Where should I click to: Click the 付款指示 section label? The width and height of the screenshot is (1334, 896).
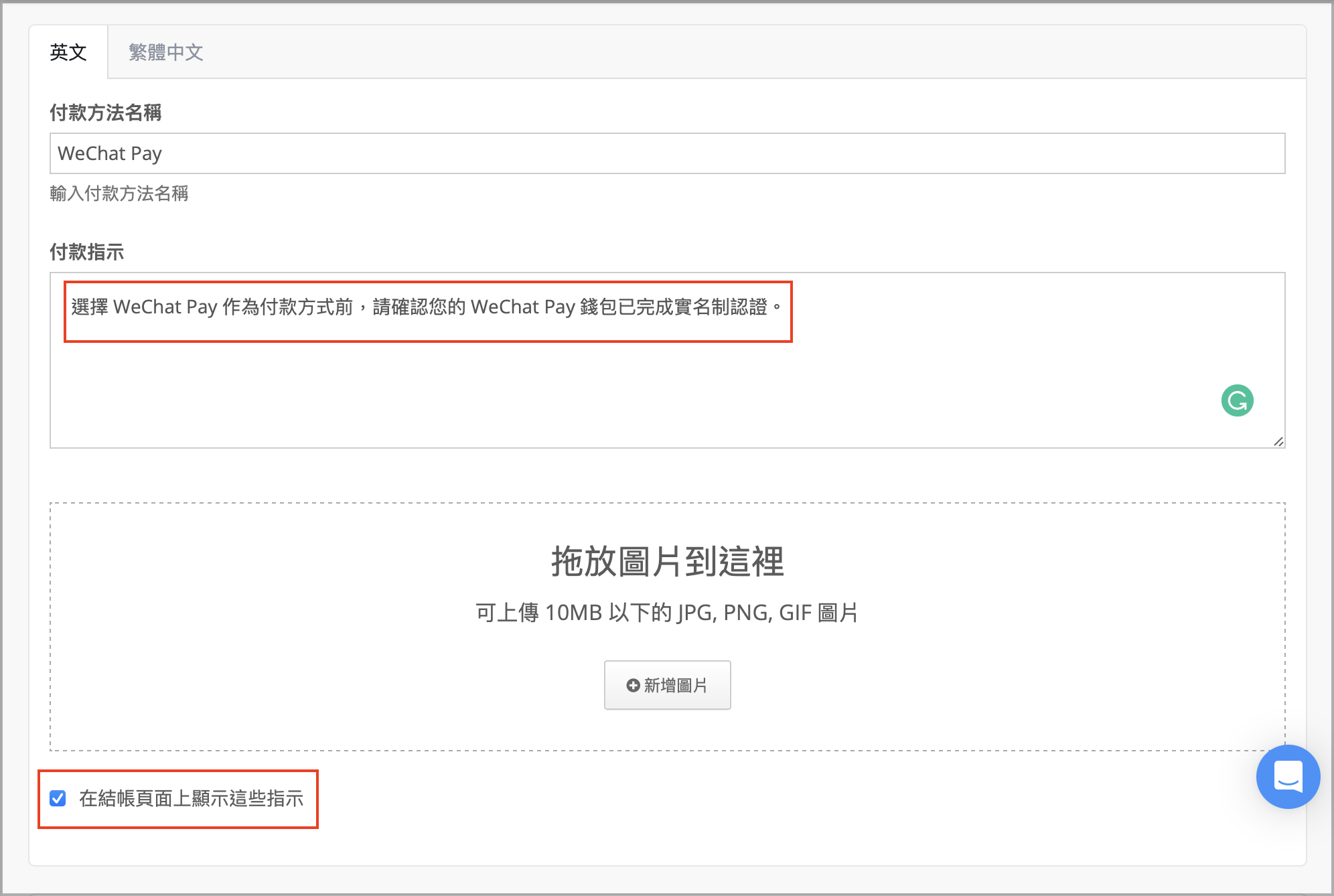(87, 252)
